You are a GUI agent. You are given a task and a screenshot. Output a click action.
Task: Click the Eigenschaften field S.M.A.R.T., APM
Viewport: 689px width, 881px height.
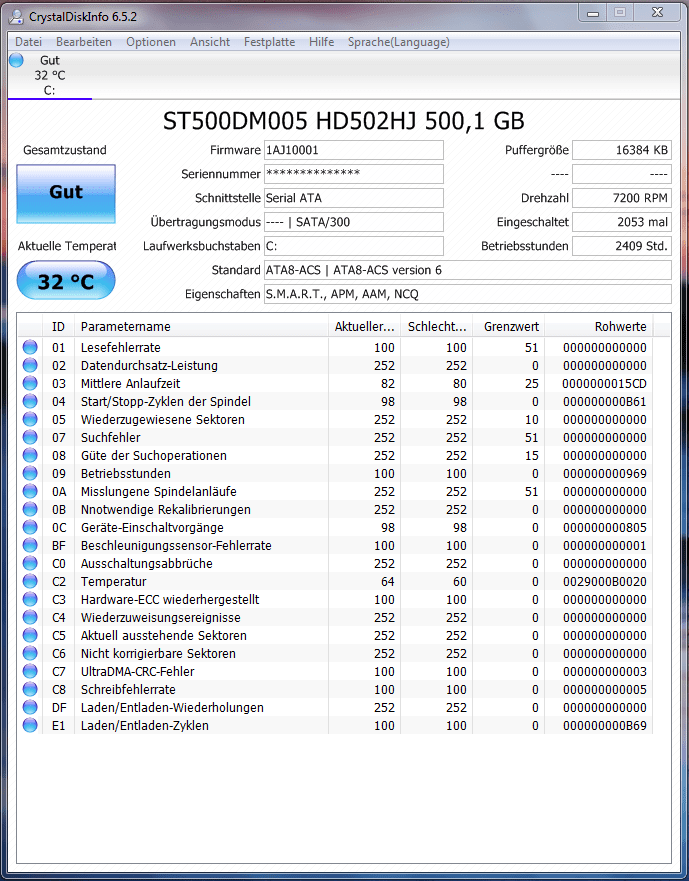pos(468,294)
